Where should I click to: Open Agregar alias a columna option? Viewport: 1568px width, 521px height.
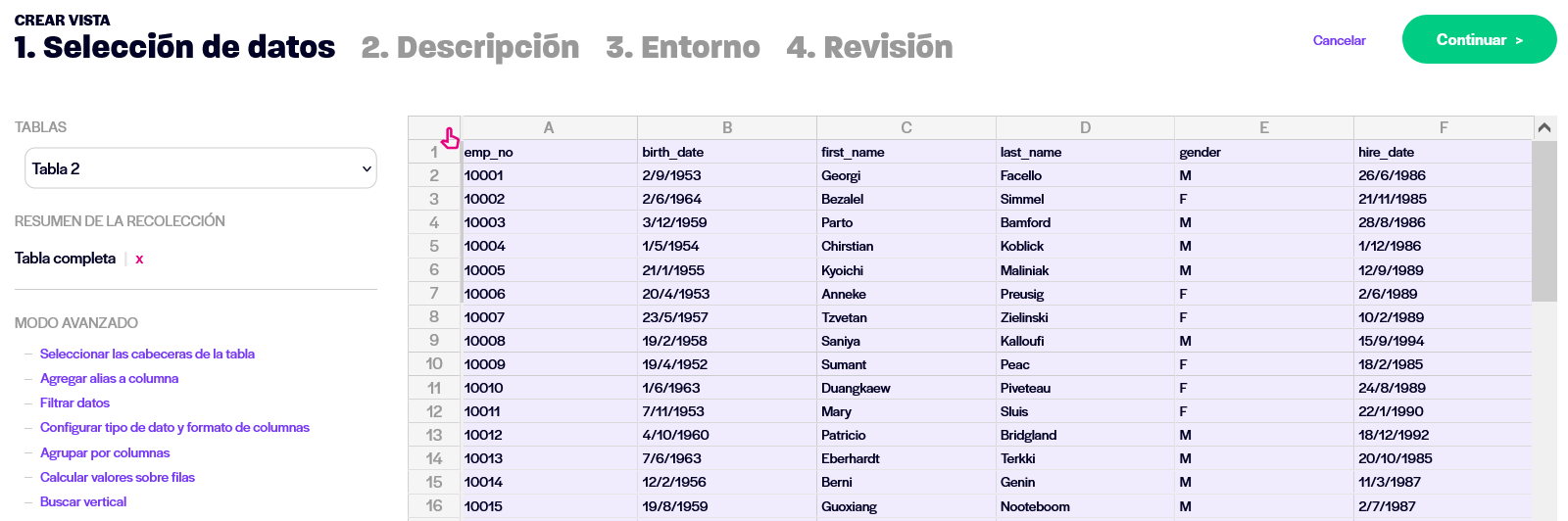109,378
